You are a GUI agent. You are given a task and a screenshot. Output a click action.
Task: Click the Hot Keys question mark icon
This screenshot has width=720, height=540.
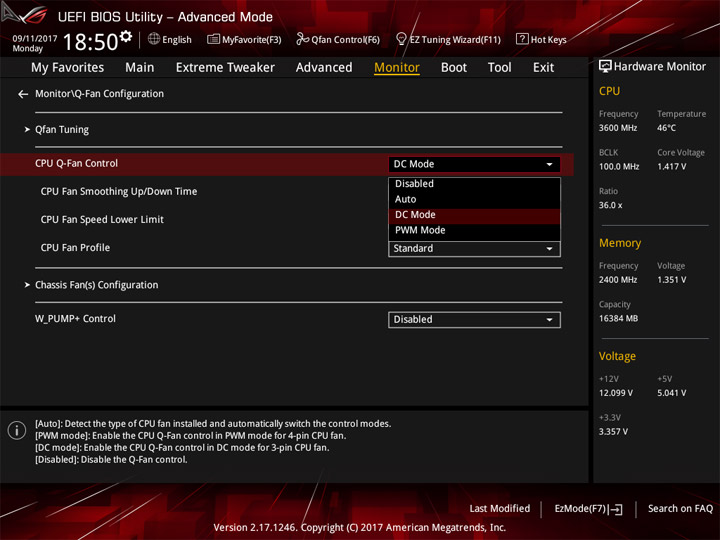coord(522,39)
